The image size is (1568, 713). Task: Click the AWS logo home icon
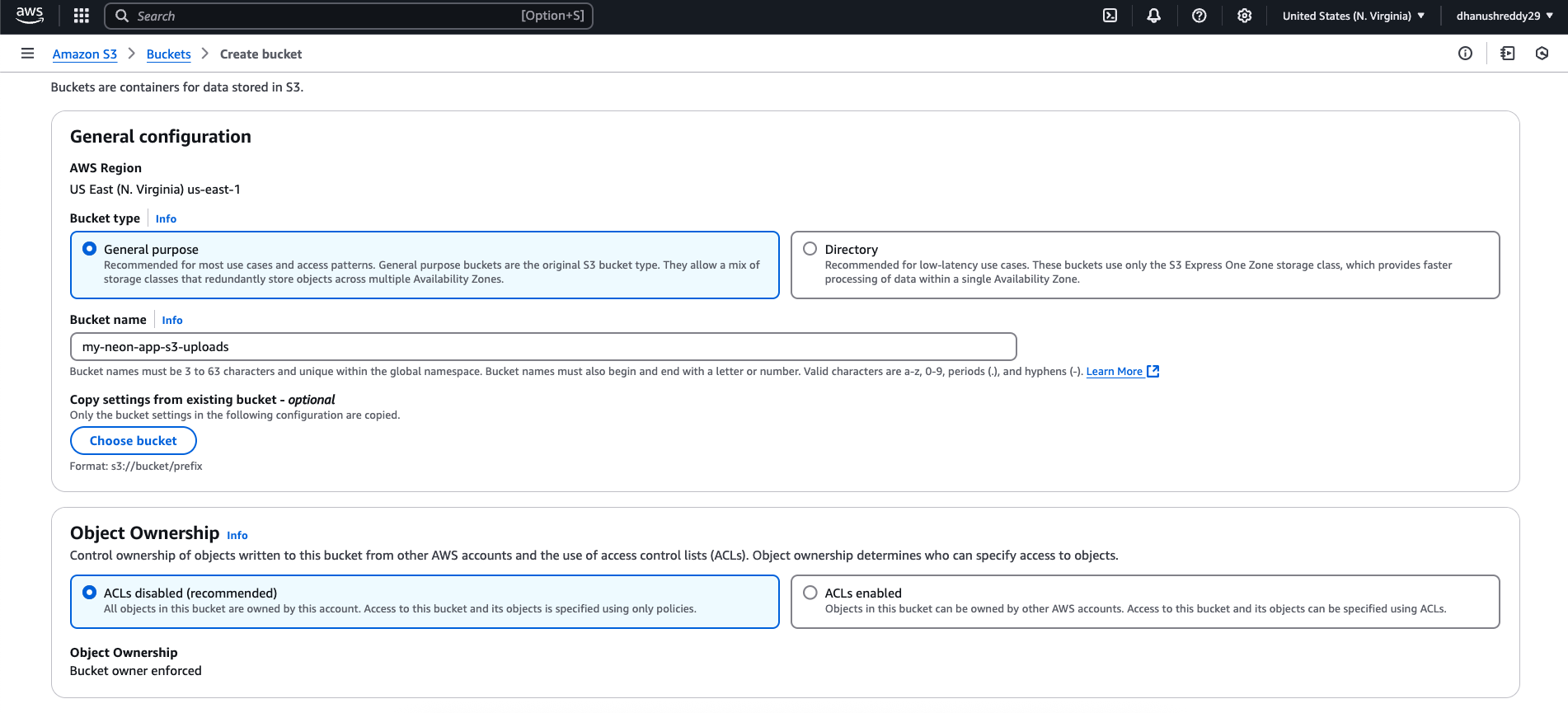click(x=30, y=15)
